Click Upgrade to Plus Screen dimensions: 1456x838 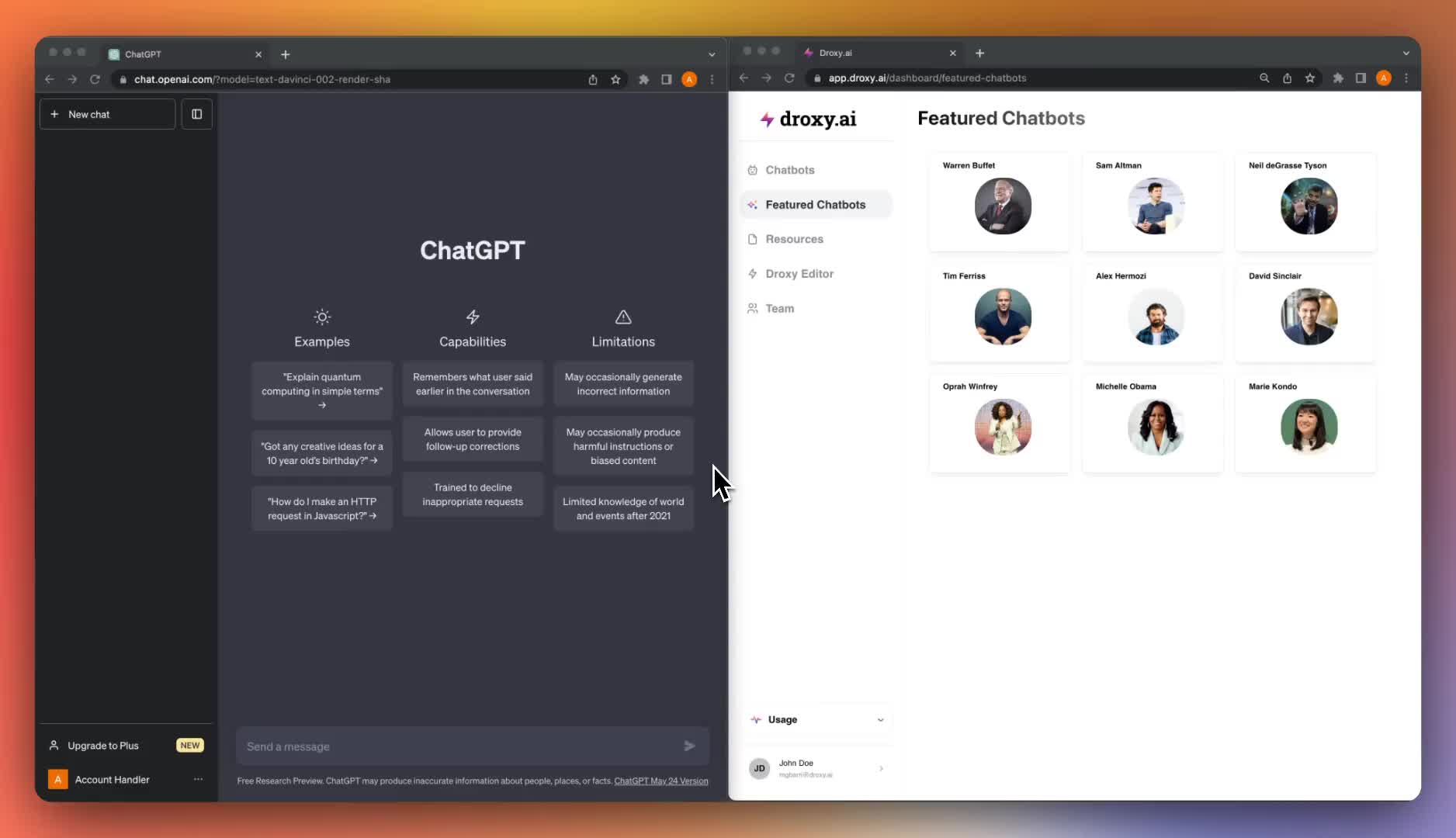[x=126, y=746]
